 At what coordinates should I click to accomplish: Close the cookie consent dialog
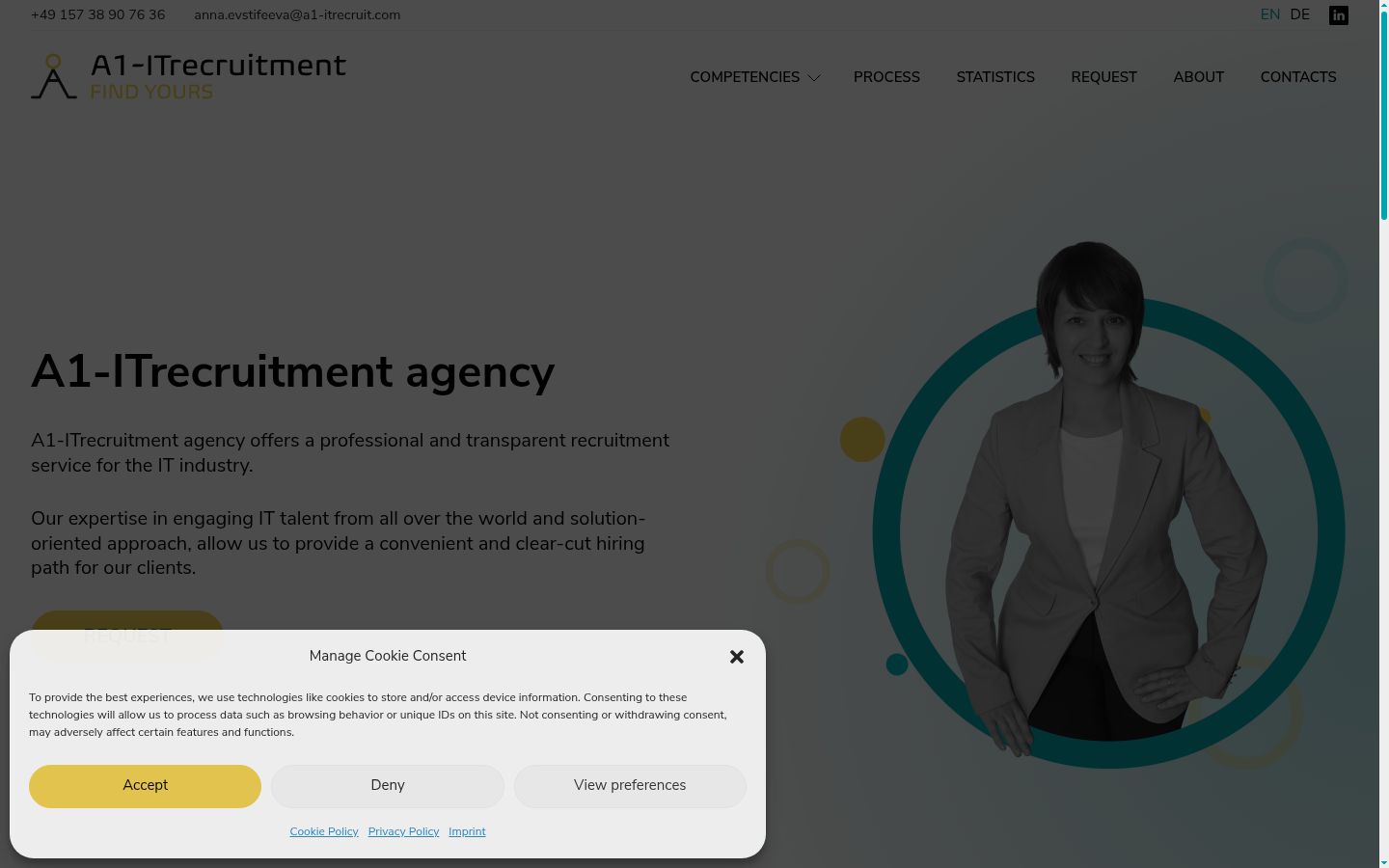click(737, 657)
